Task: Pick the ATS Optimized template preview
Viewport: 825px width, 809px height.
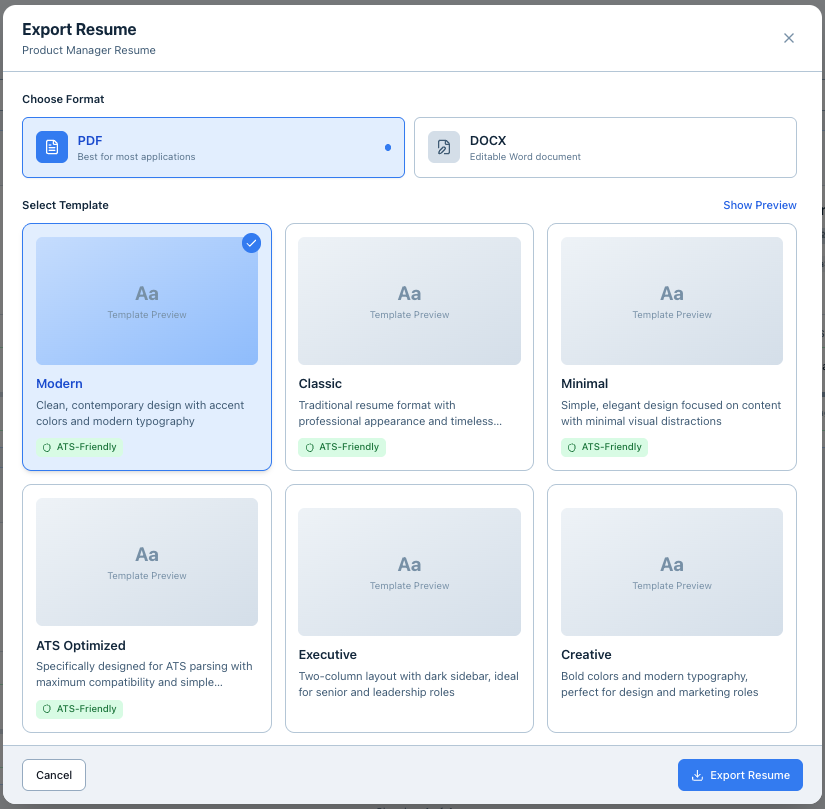Action: click(147, 562)
